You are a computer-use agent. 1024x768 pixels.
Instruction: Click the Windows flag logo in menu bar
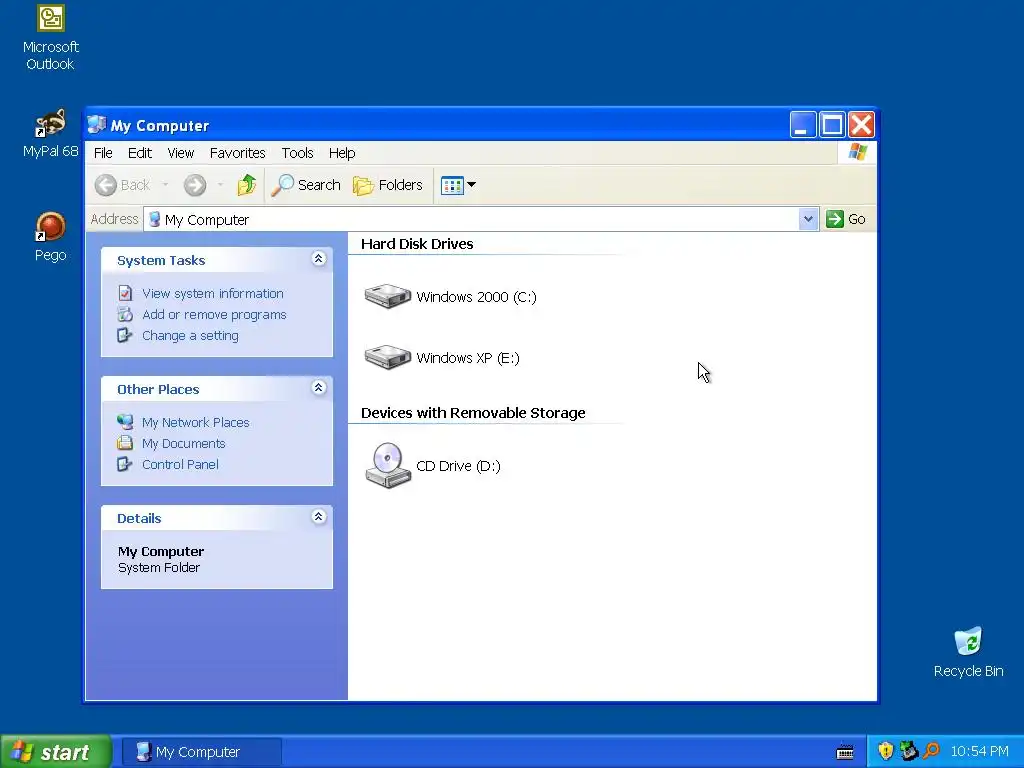pos(857,153)
